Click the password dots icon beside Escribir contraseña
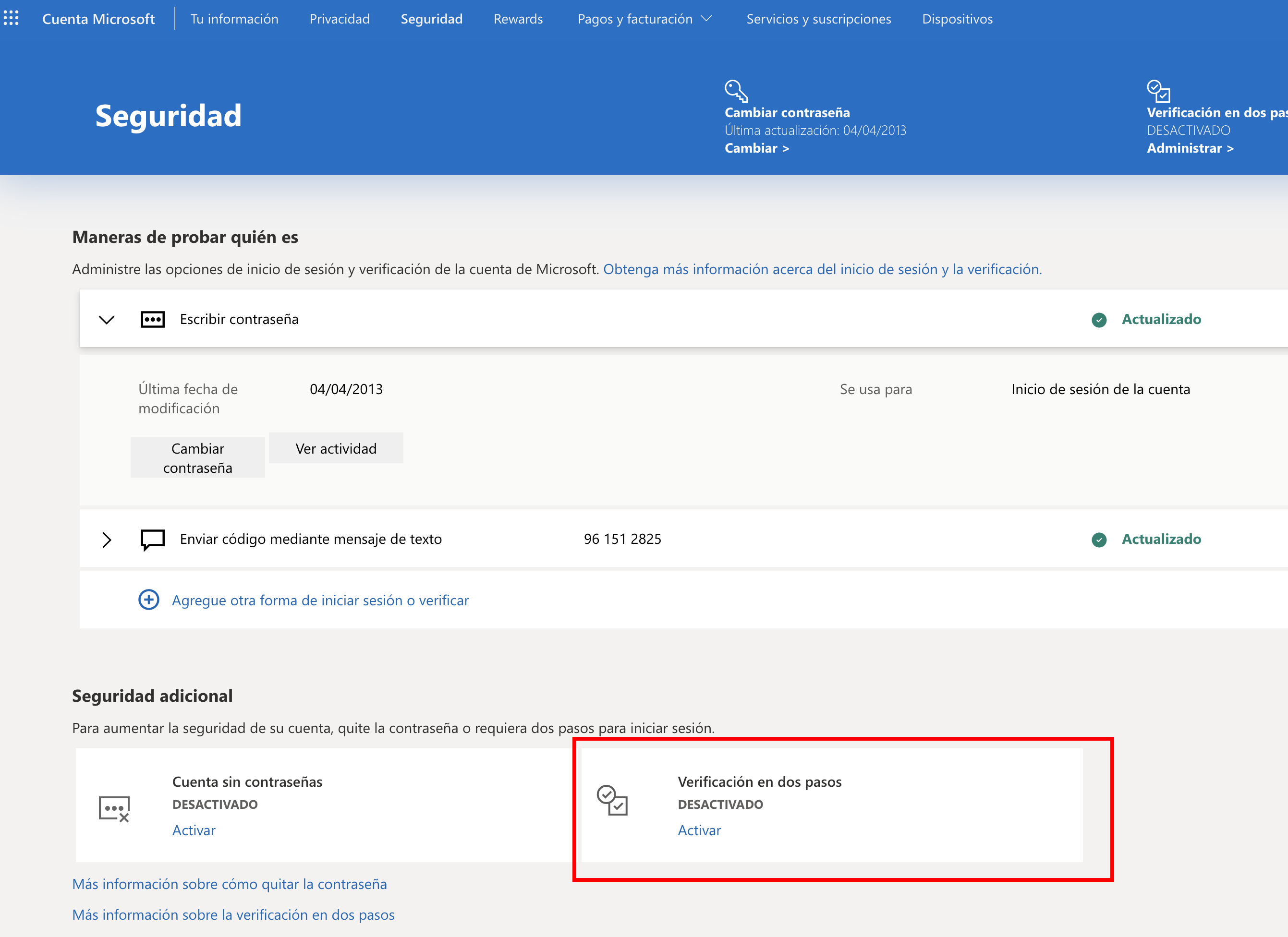 coord(152,320)
